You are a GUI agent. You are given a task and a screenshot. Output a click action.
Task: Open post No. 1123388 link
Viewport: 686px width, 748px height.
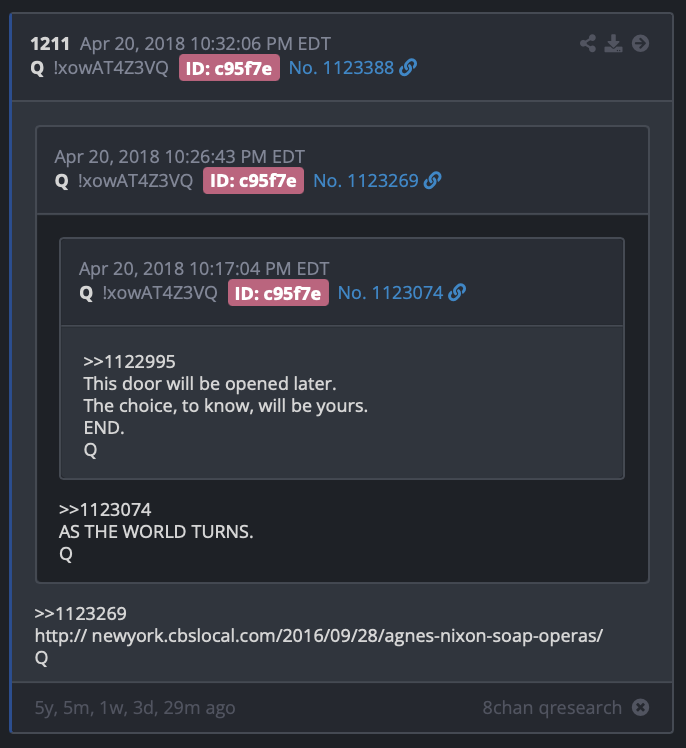pyautogui.click(x=341, y=68)
